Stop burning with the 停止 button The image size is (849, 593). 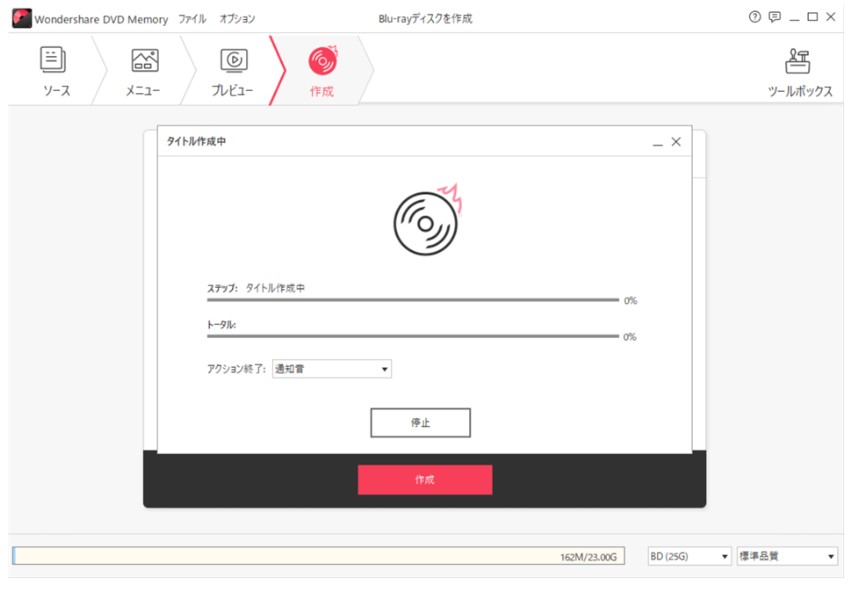420,422
